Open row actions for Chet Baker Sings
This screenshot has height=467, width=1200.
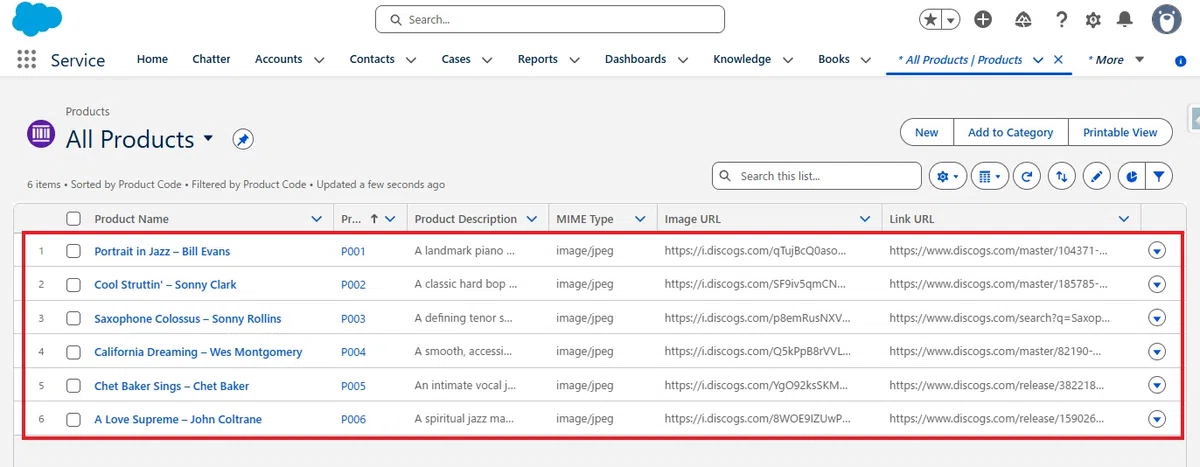click(x=1157, y=385)
